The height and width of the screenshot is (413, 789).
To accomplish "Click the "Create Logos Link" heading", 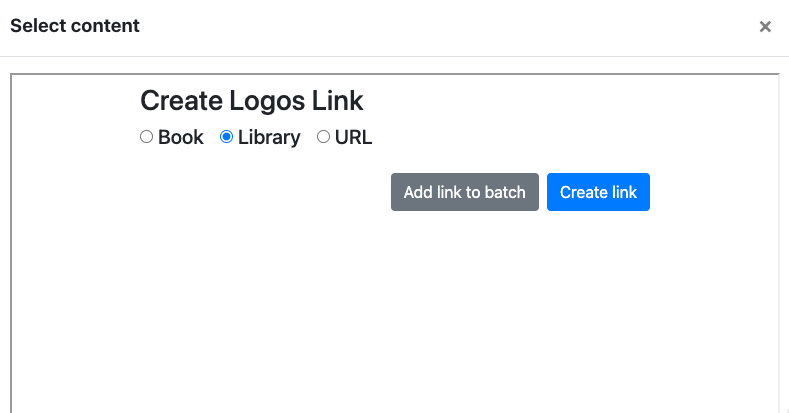I will pos(252,101).
